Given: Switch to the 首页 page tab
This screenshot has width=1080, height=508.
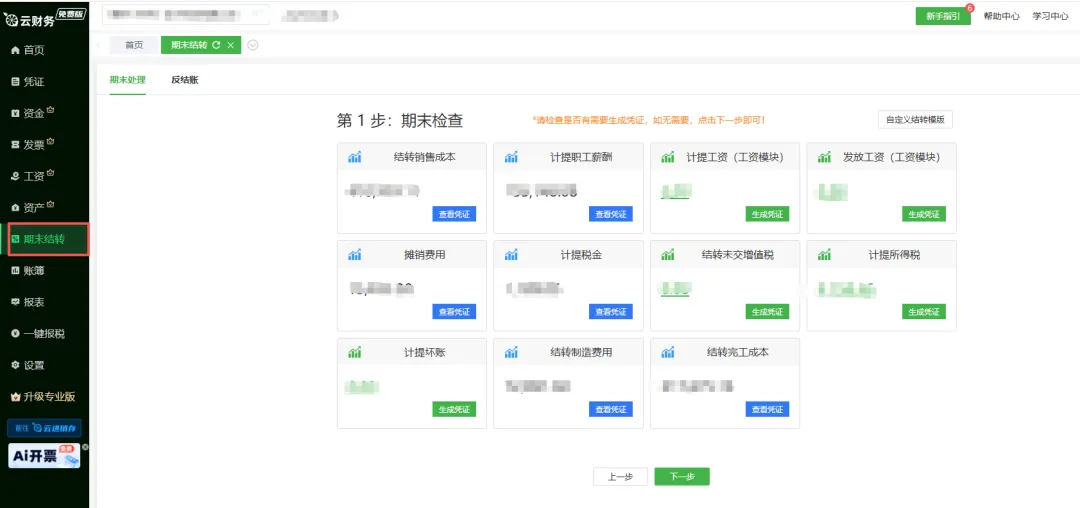Looking at the screenshot, I should (134, 45).
